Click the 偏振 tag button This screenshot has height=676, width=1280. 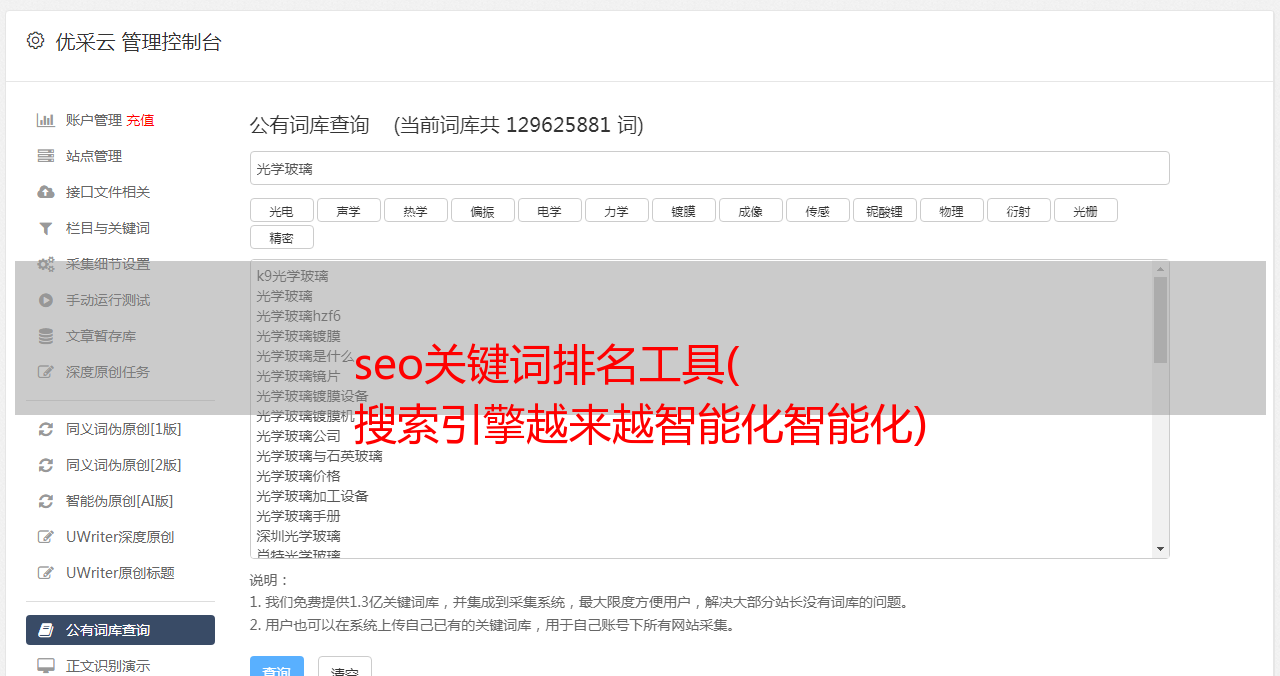coord(483,210)
